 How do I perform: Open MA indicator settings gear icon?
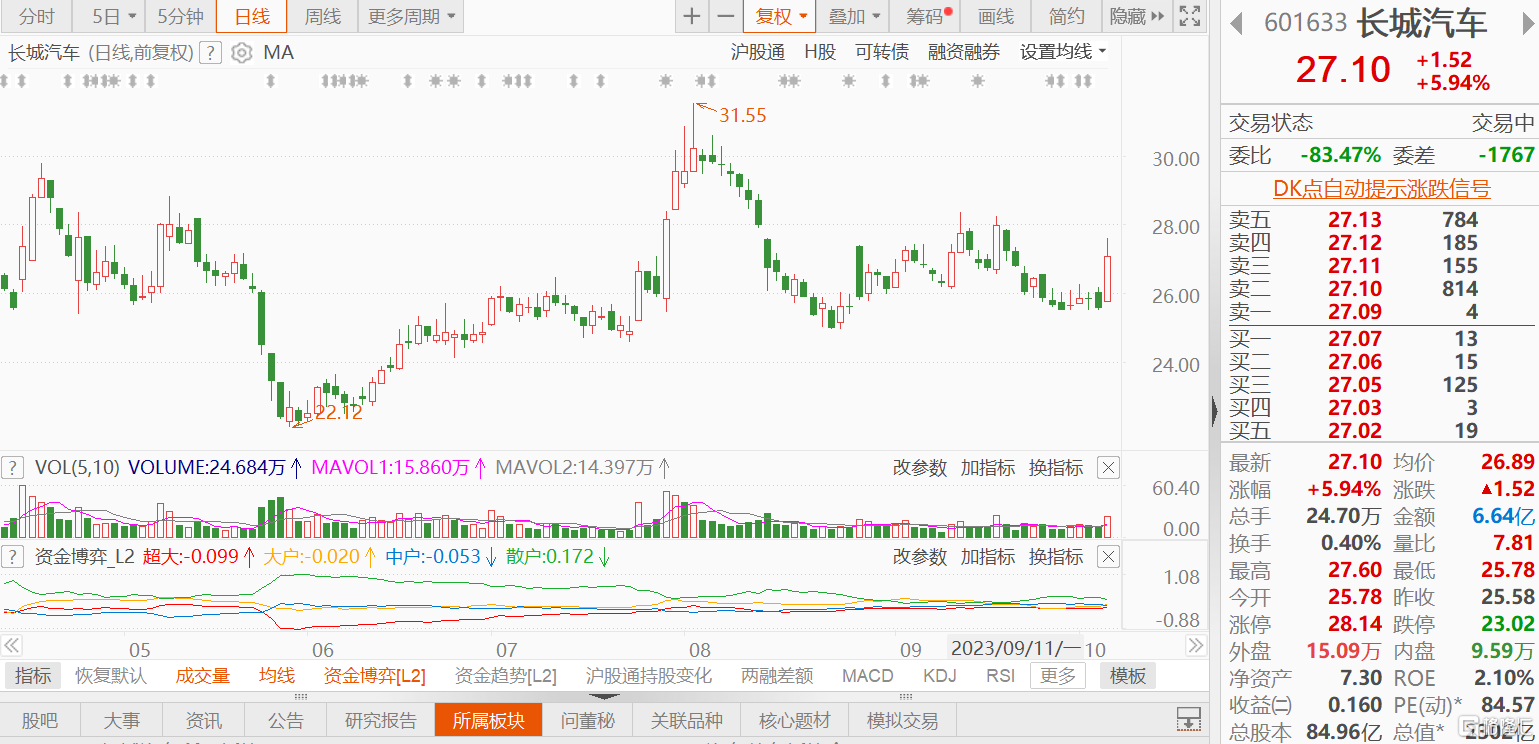pos(241,53)
